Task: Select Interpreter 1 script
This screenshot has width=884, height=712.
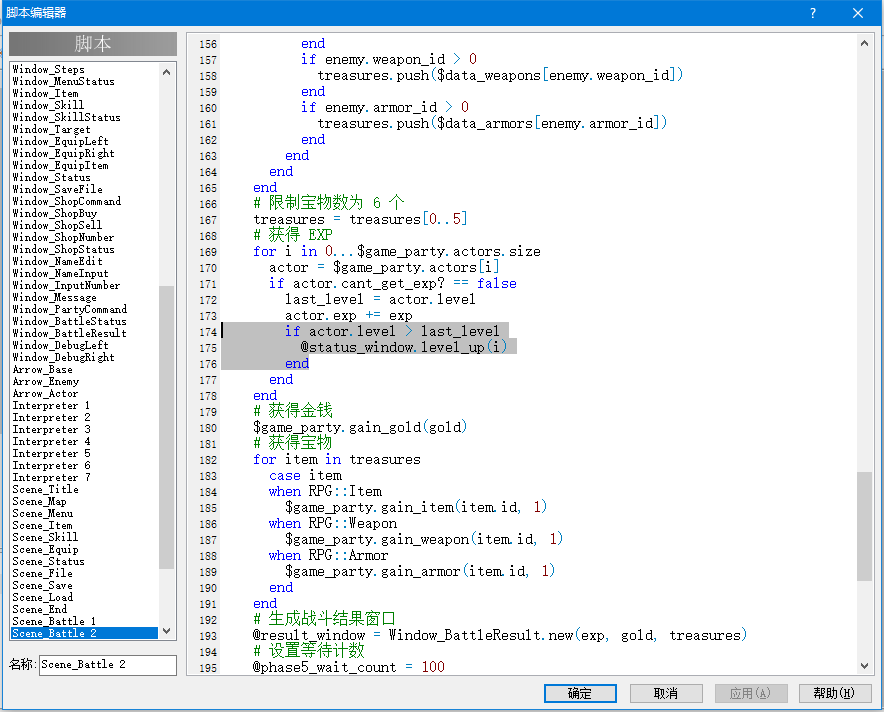Action: 51,405
